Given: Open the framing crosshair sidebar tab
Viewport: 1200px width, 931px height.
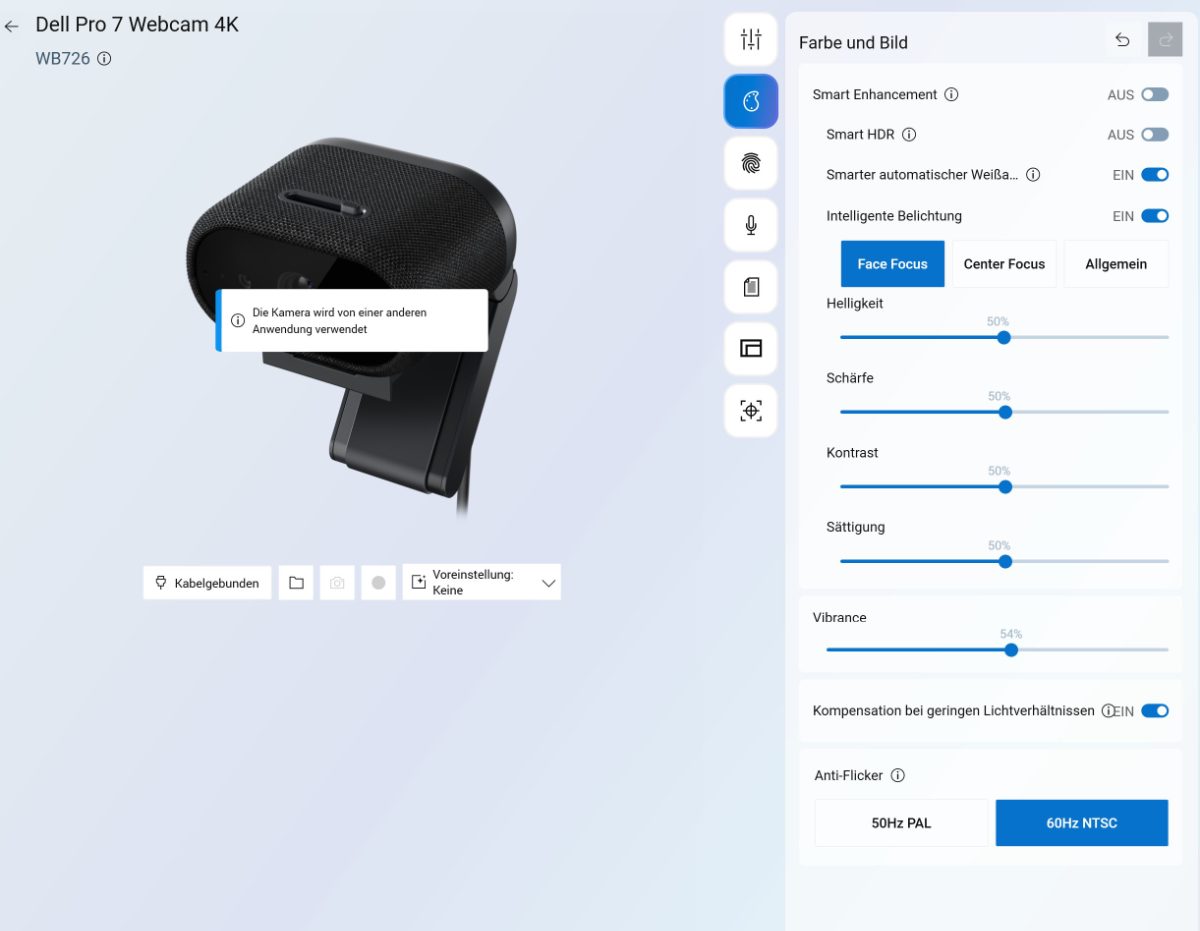Looking at the screenshot, I should tap(751, 410).
